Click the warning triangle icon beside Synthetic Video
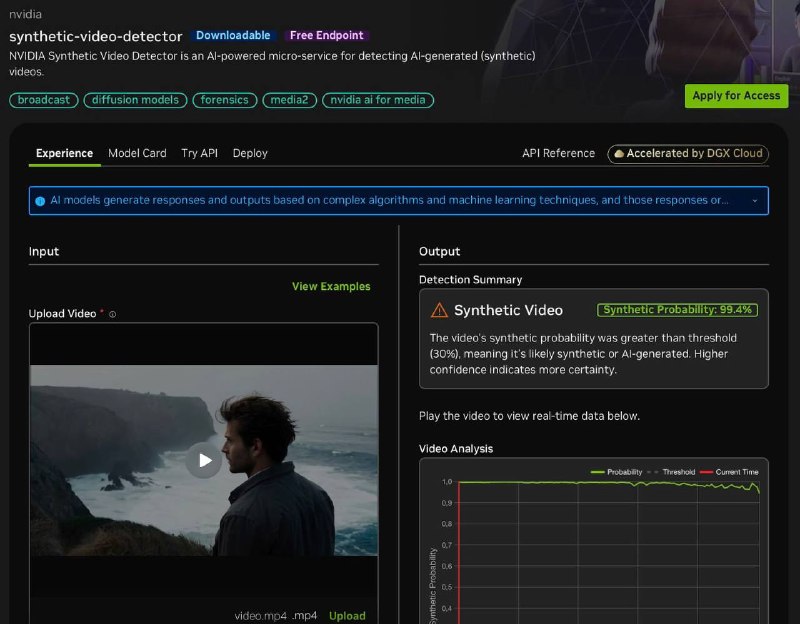The image size is (800, 624). [x=439, y=310]
